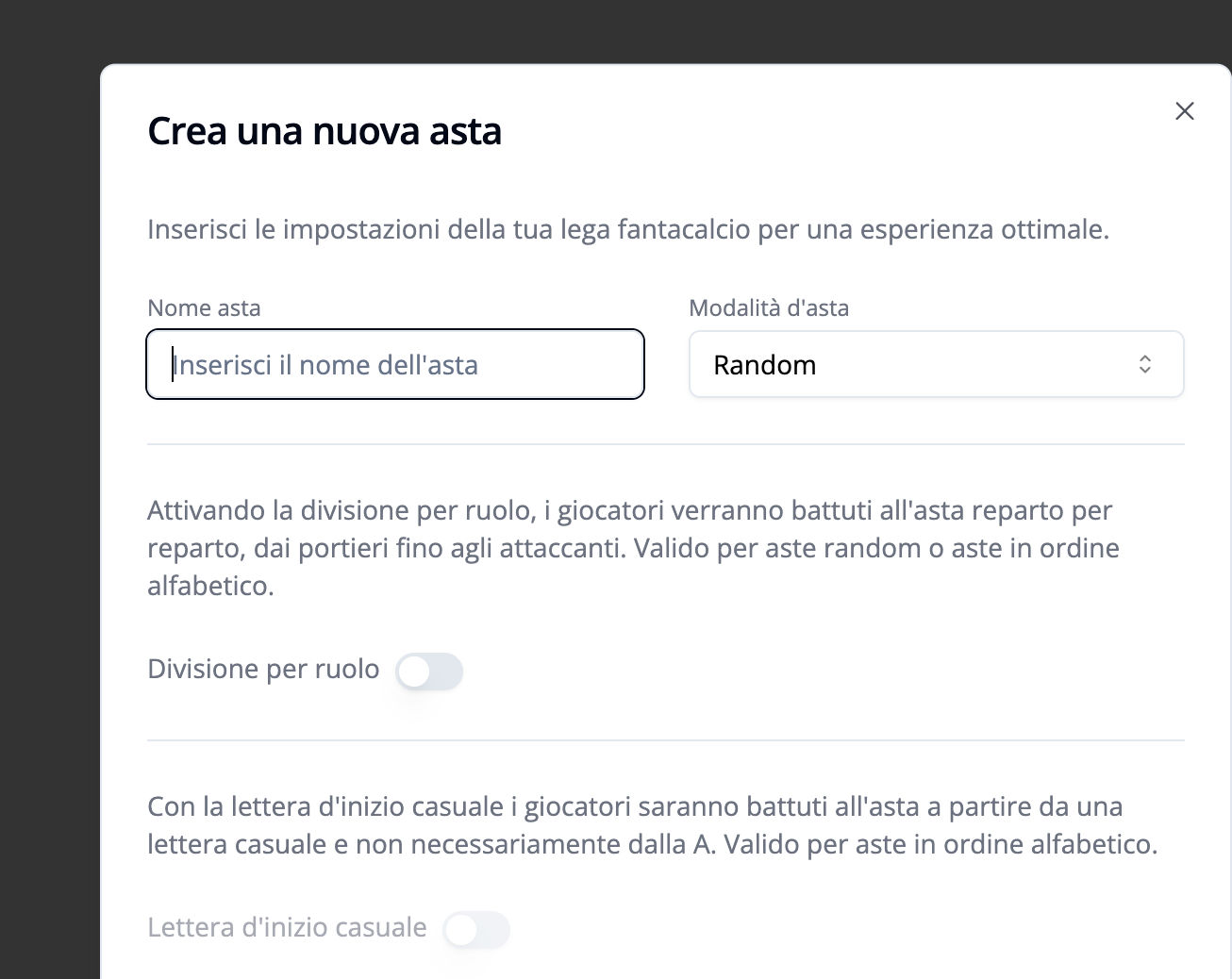The image size is (1232, 979).
Task: Click the subtitle 'Inserisci le impostazioni della tua lega'
Action: (x=627, y=229)
